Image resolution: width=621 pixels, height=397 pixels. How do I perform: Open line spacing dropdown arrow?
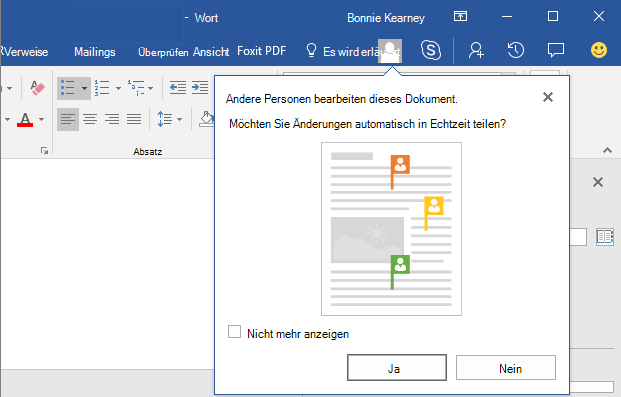click(x=179, y=119)
